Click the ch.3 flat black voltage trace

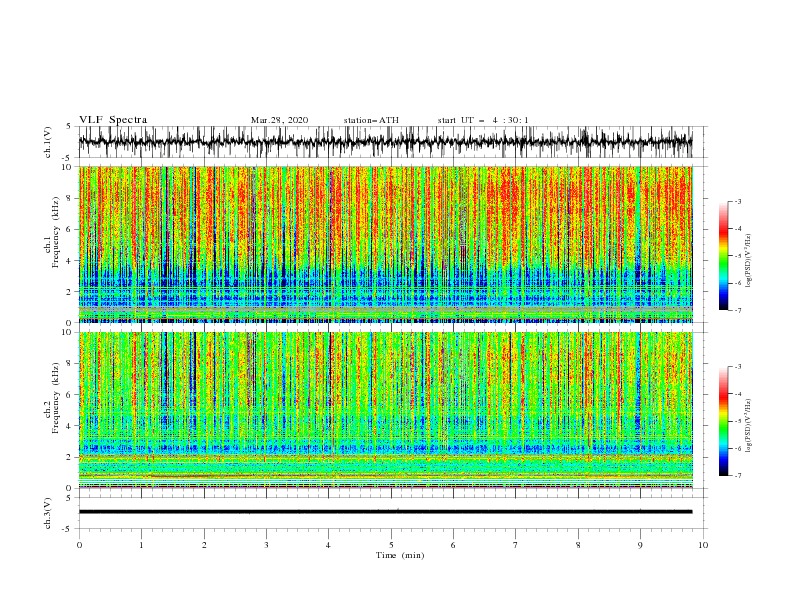386,512
